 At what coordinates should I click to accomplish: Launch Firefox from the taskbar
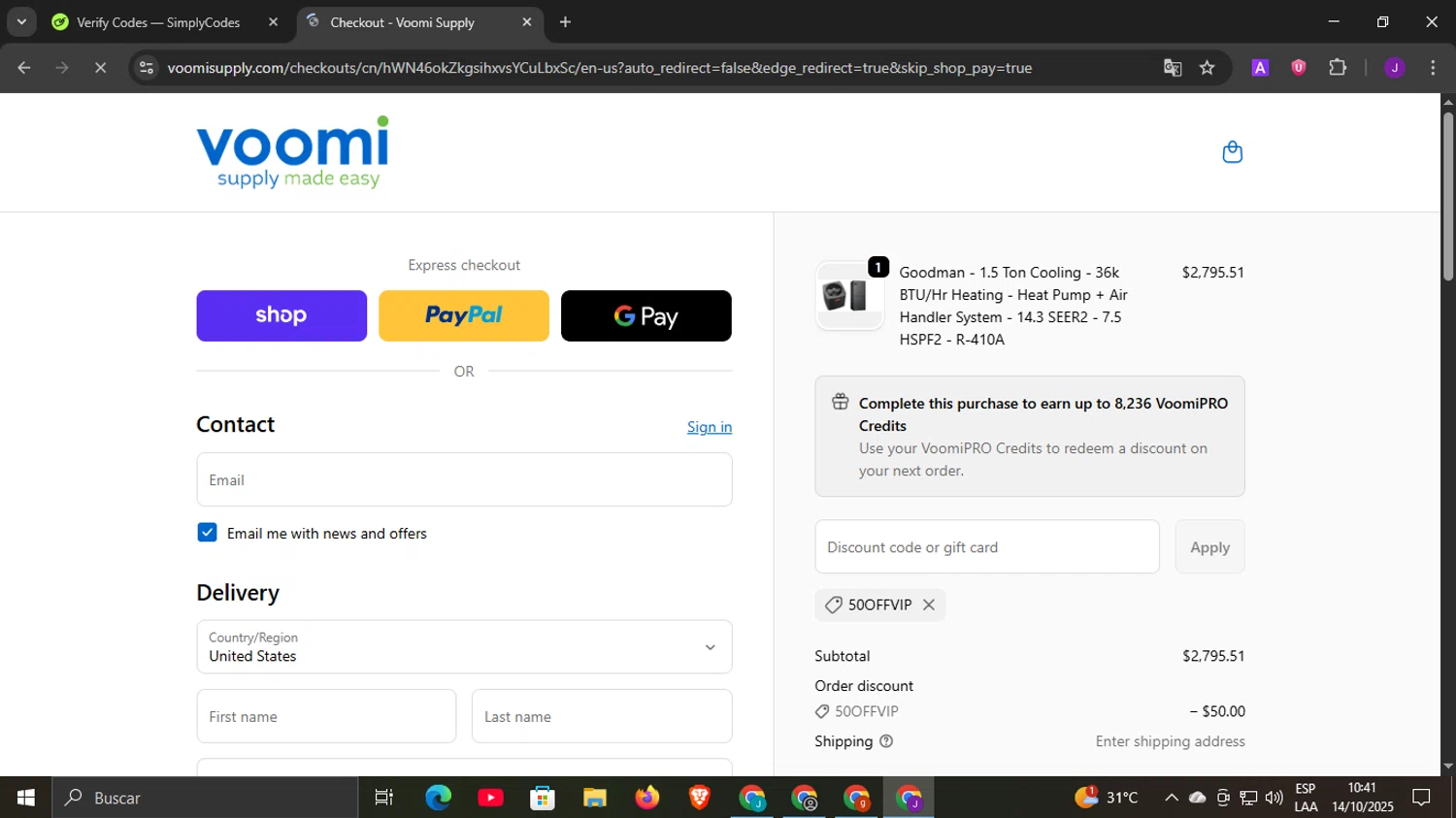coord(647,798)
